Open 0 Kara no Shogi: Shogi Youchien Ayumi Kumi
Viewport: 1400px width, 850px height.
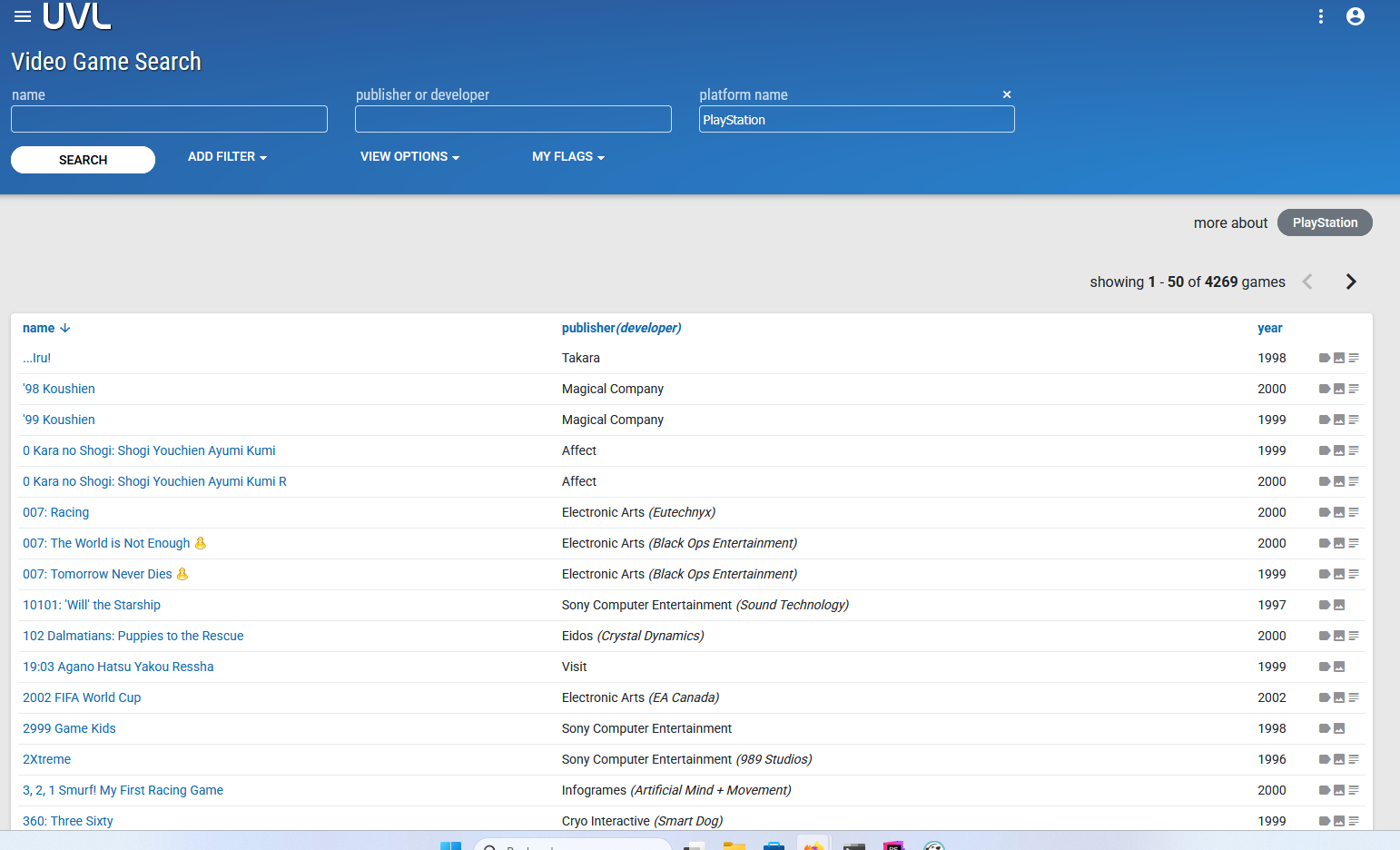(x=149, y=450)
